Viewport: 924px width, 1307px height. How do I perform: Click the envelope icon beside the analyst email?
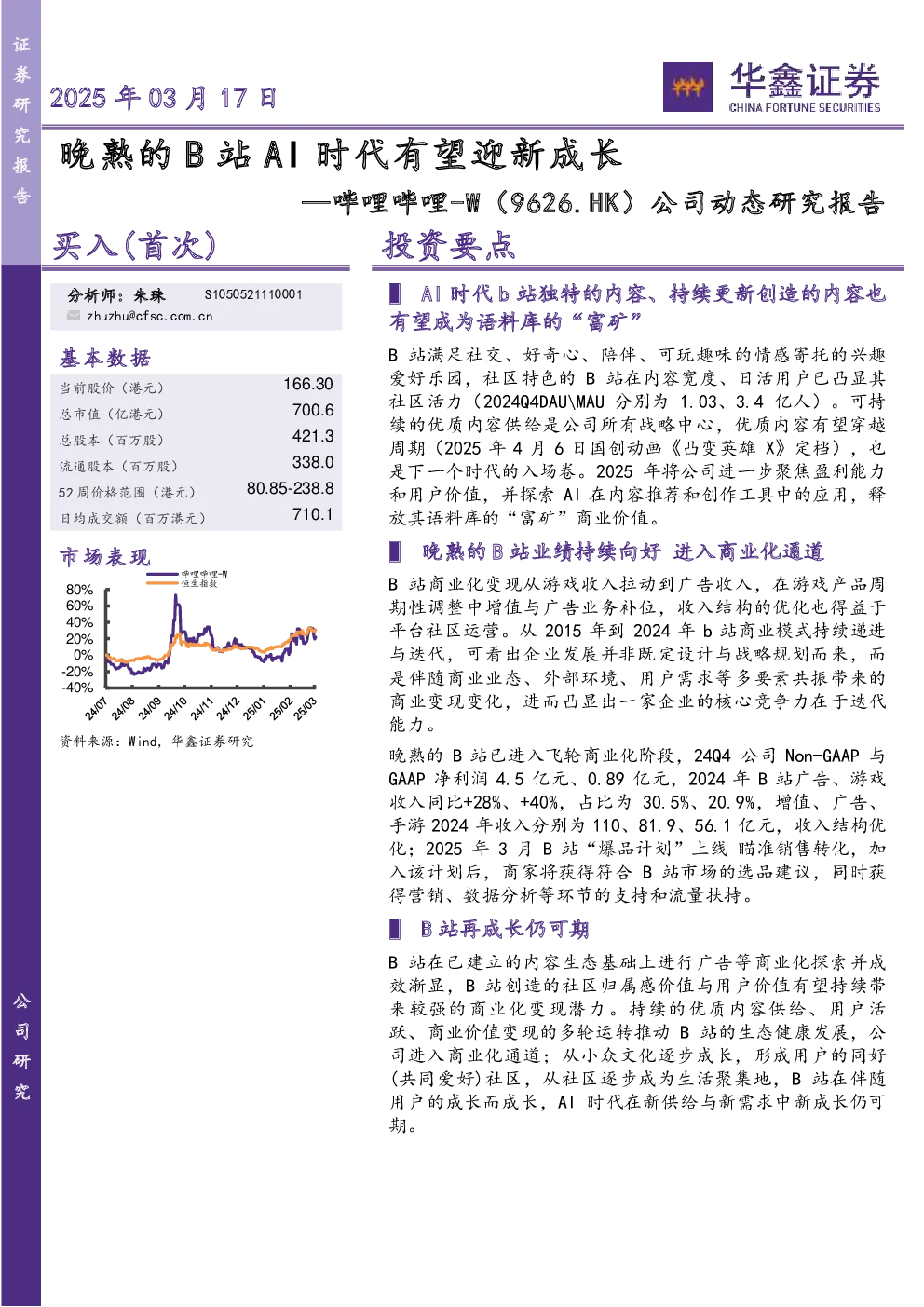coord(74,316)
